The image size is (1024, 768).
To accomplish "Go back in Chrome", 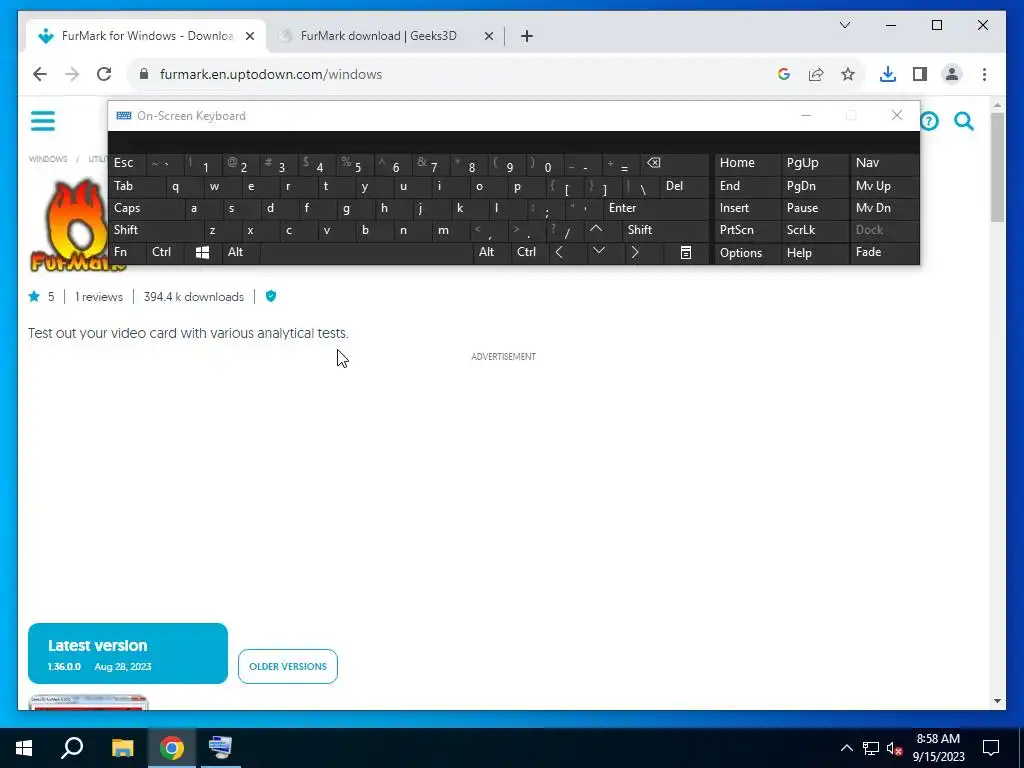I will tap(40, 74).
